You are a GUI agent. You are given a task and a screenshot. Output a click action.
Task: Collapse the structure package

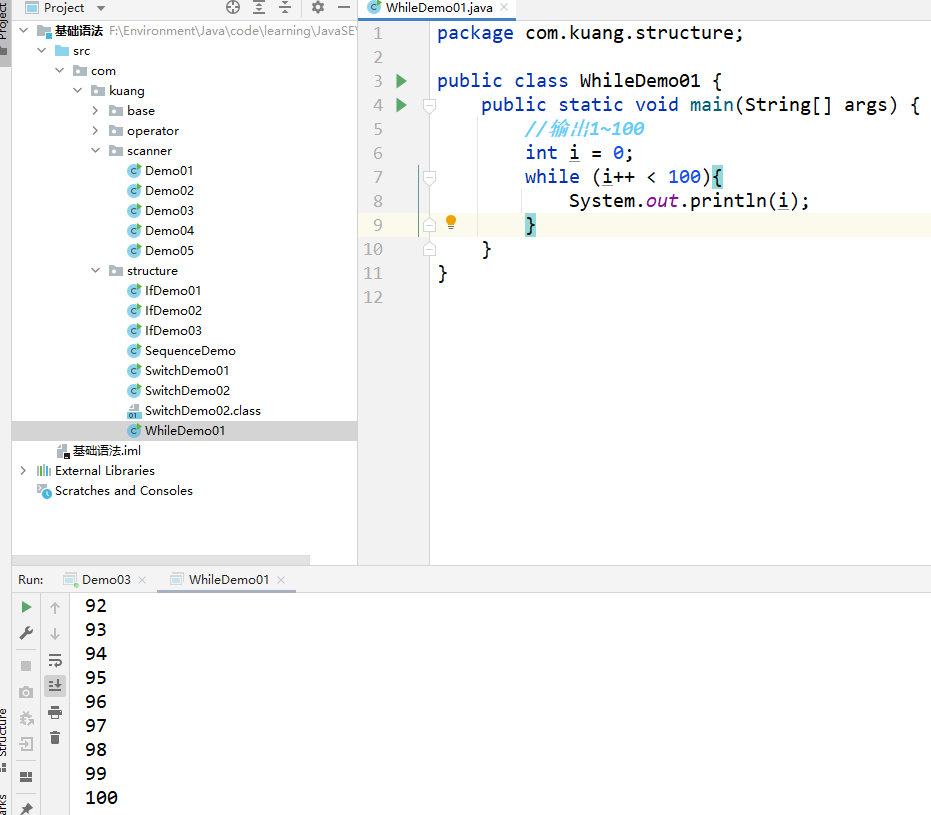(x=96, y=270)
